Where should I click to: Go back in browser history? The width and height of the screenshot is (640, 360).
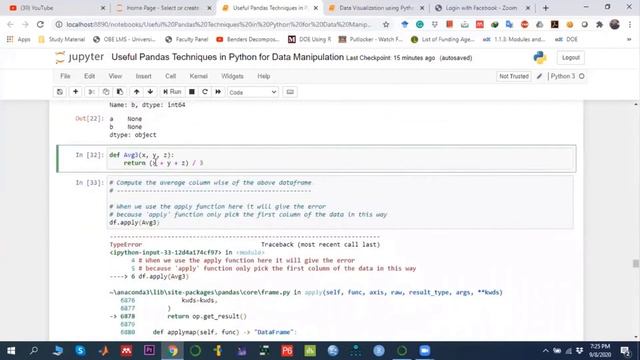pyautogui.click(x=11, y=24)
